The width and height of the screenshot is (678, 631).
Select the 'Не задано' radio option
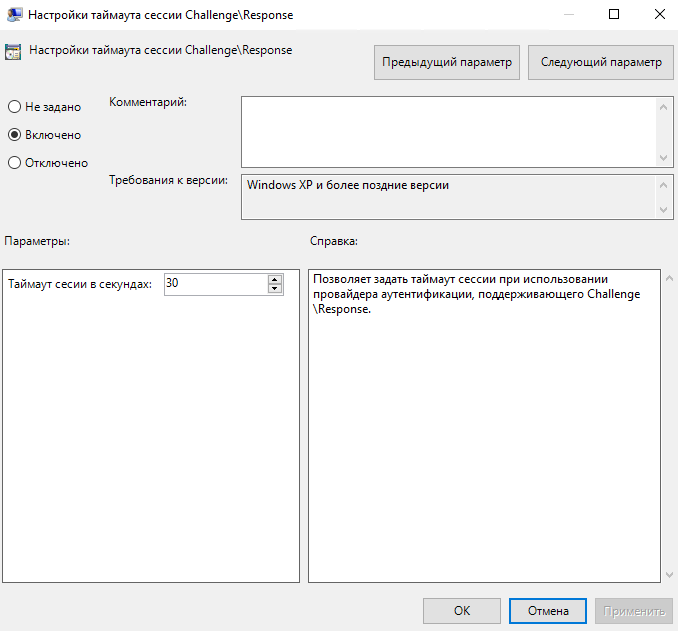pos(14,107)
